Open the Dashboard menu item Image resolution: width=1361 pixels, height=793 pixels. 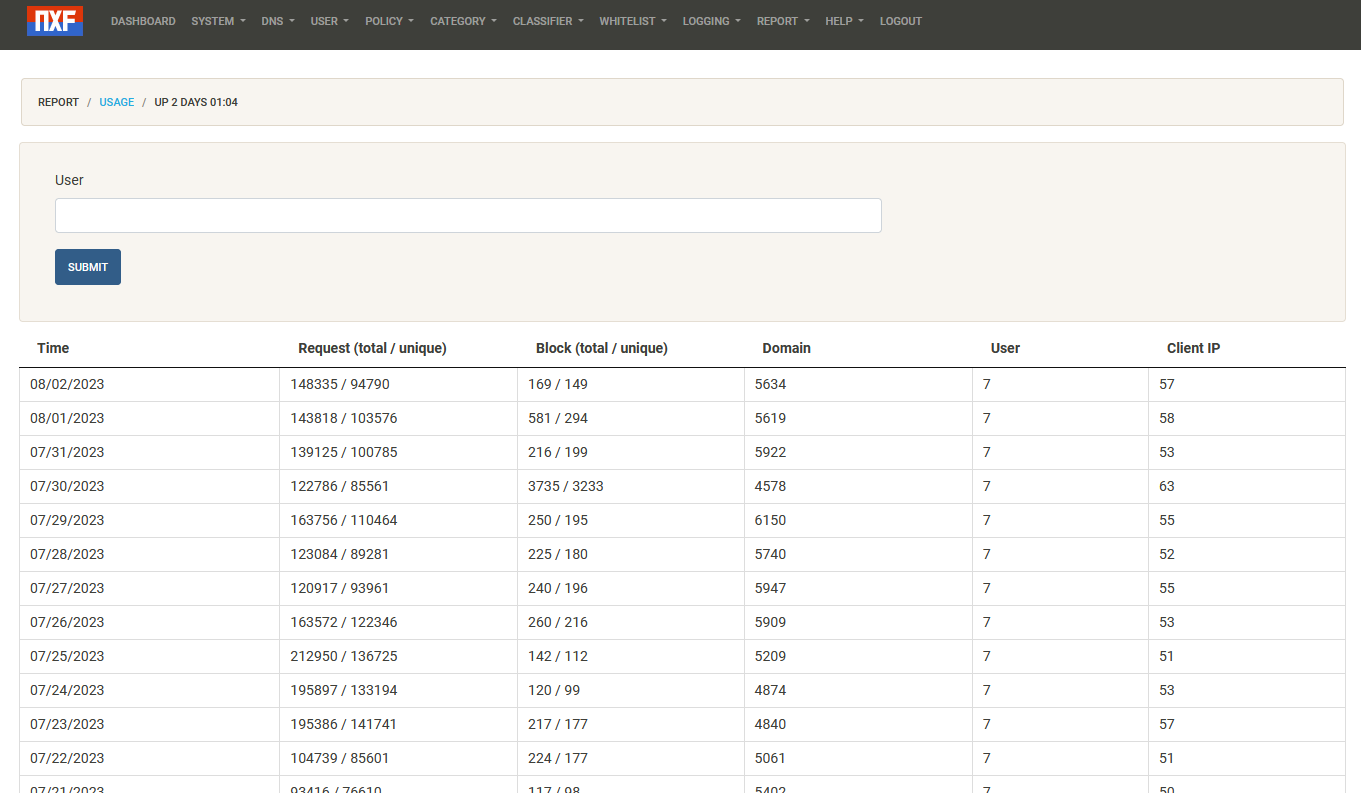[x=143, y=21]
